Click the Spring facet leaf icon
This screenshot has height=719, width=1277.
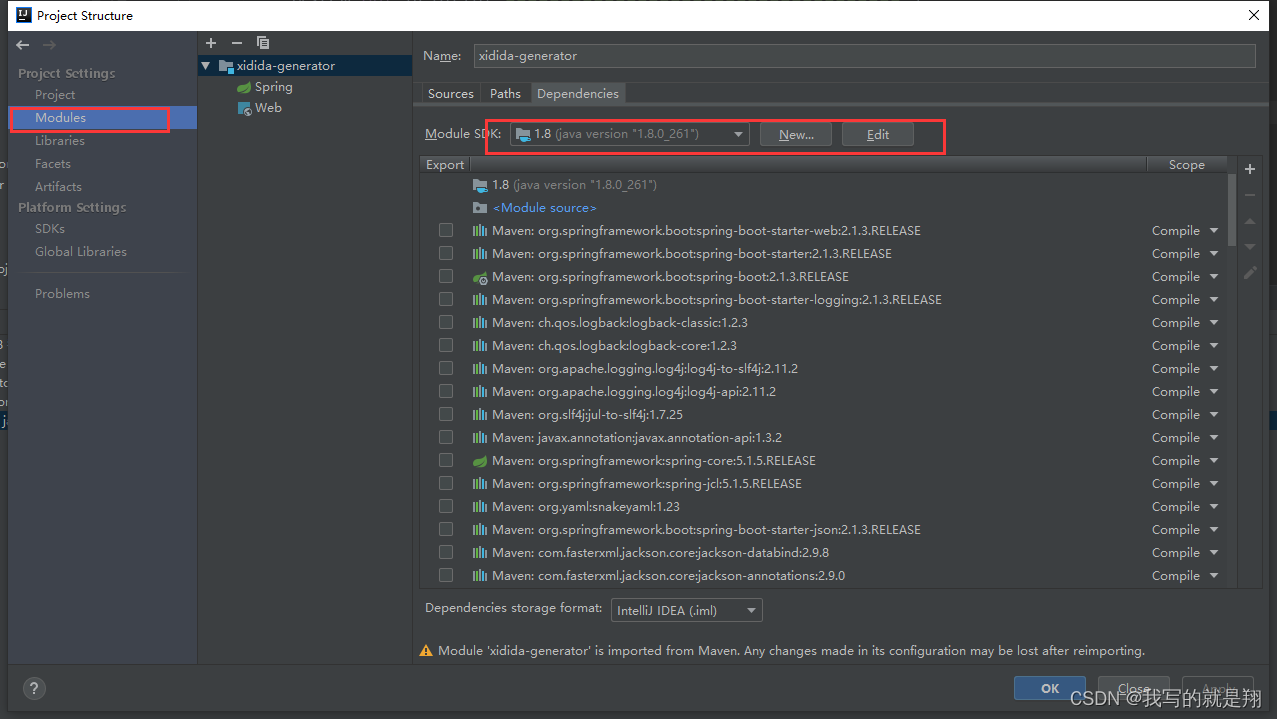(x=244, y=88)
